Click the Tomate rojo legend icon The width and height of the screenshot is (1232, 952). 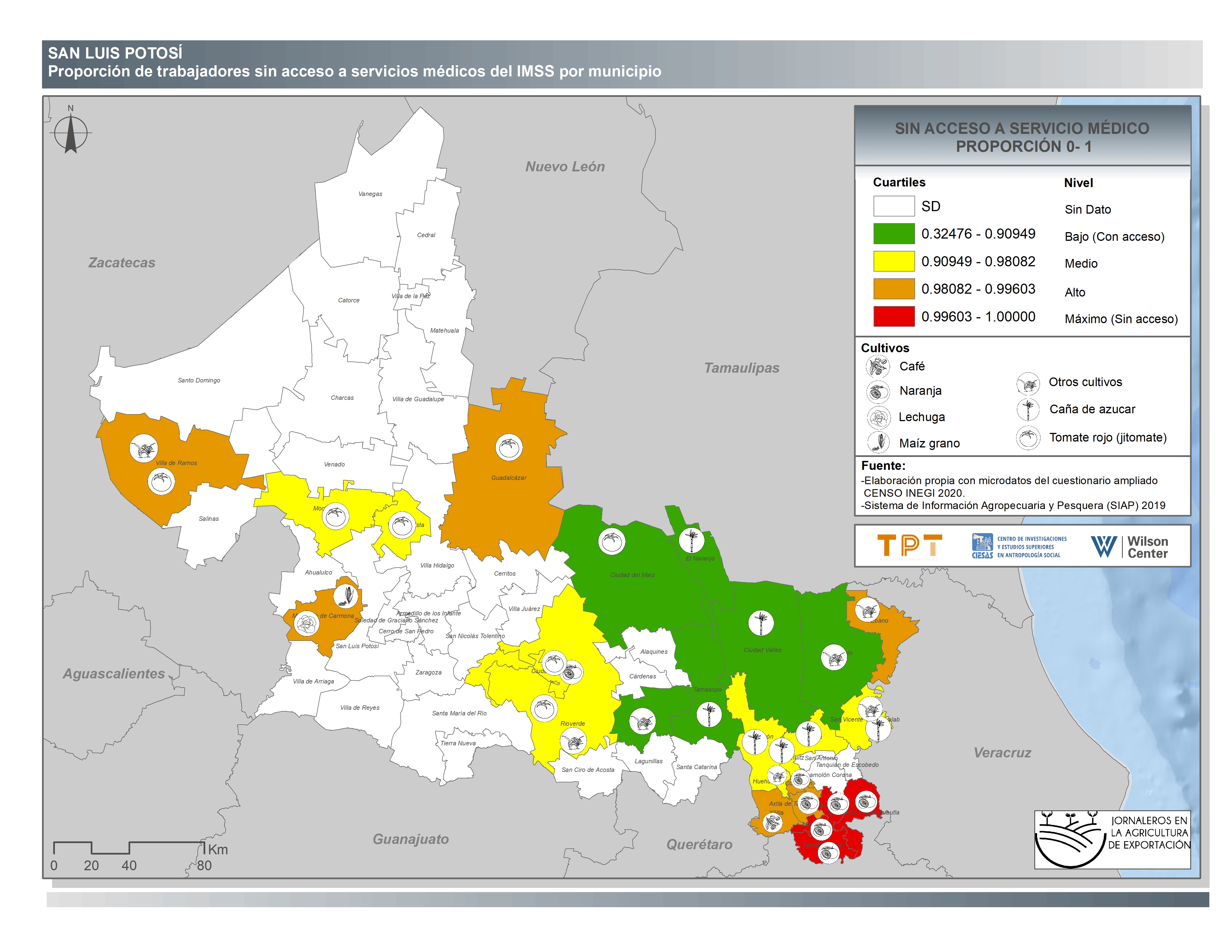[x=1028, y=438]
